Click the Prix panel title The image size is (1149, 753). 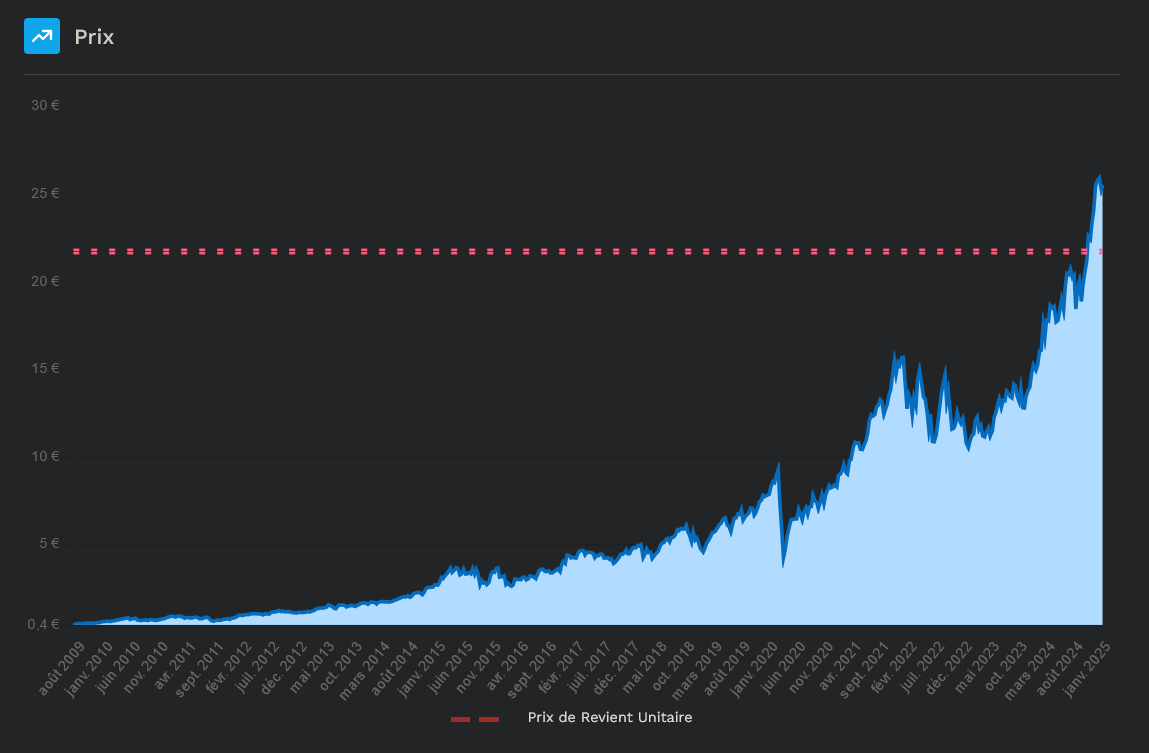[94, 37]
